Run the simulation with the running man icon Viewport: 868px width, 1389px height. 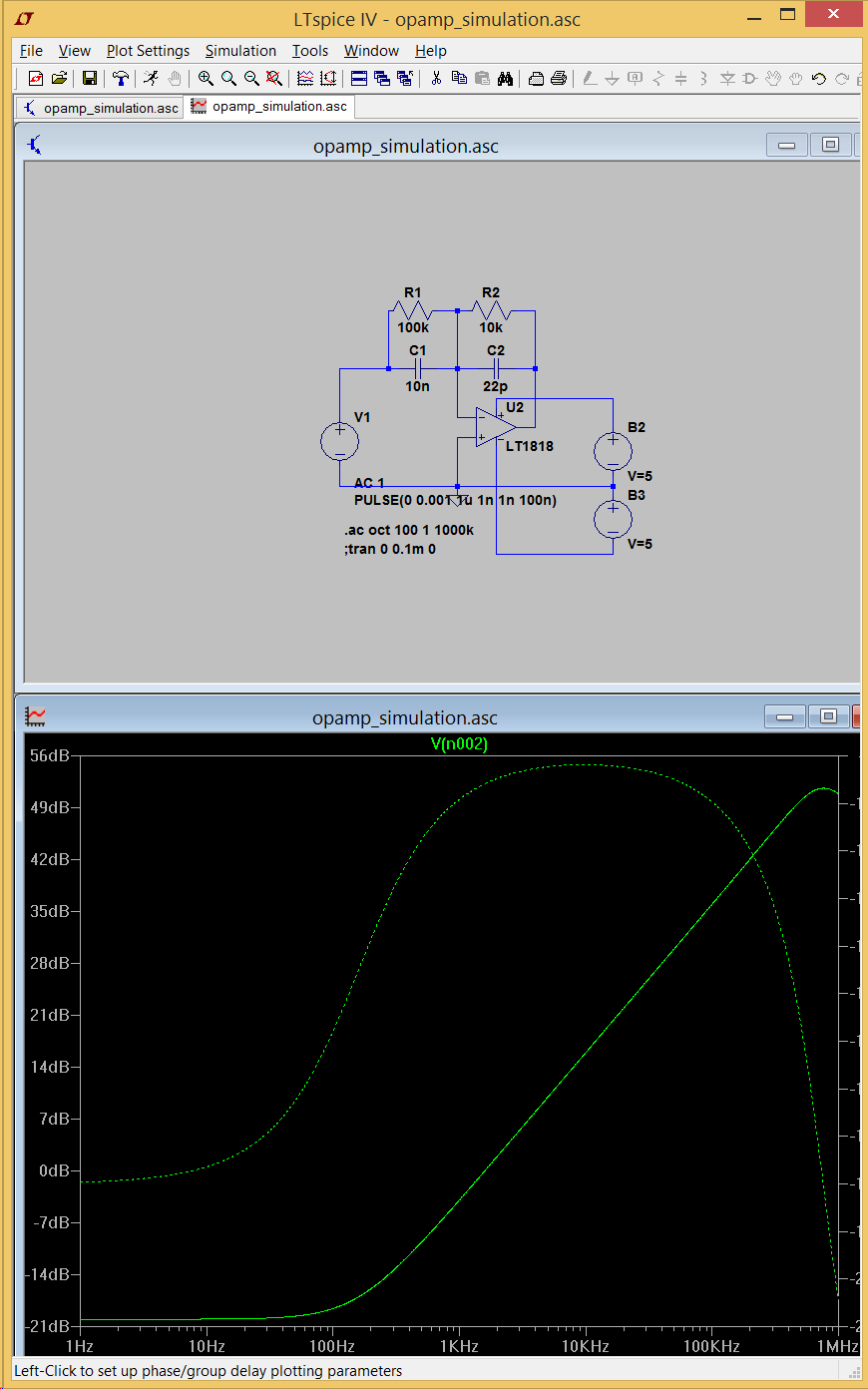tap(151, 78)
